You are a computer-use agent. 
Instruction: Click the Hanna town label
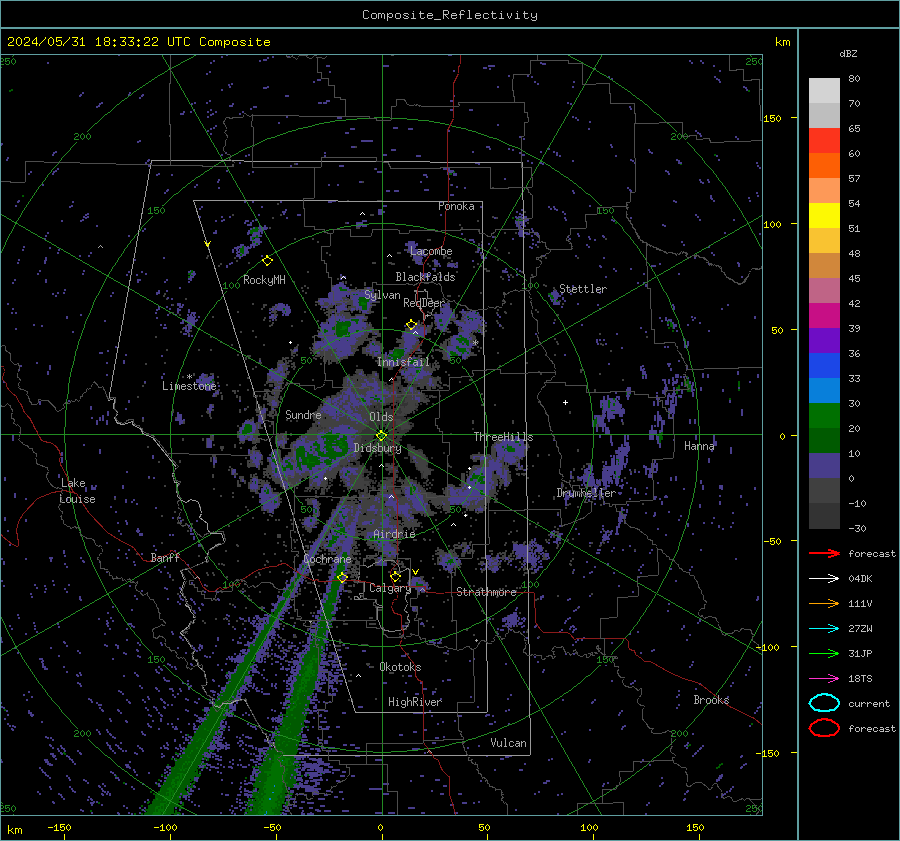point(699,446)
